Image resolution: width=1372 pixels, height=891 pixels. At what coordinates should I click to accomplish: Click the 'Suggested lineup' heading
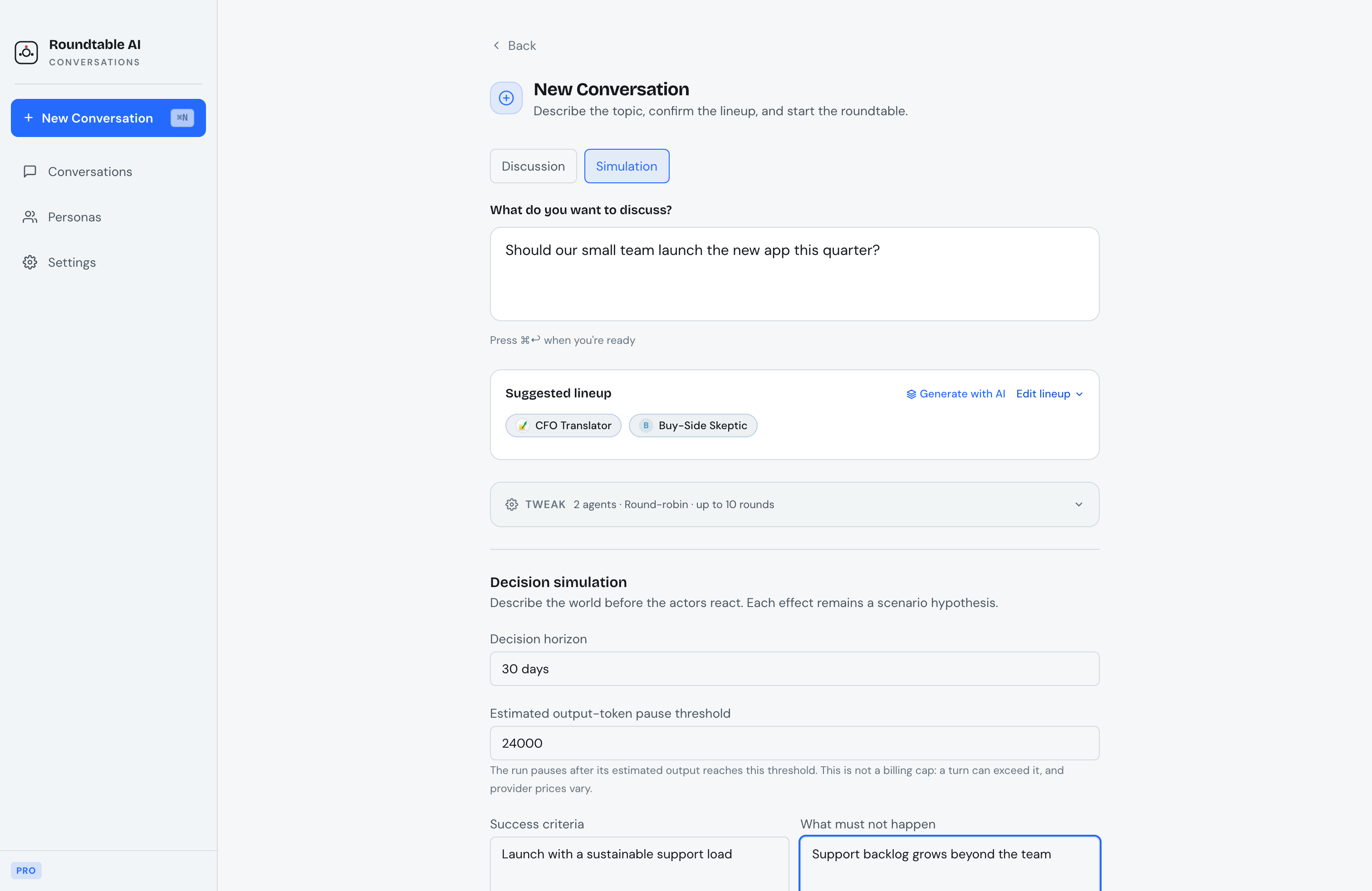pyautogui.click(x=558, y=393)
